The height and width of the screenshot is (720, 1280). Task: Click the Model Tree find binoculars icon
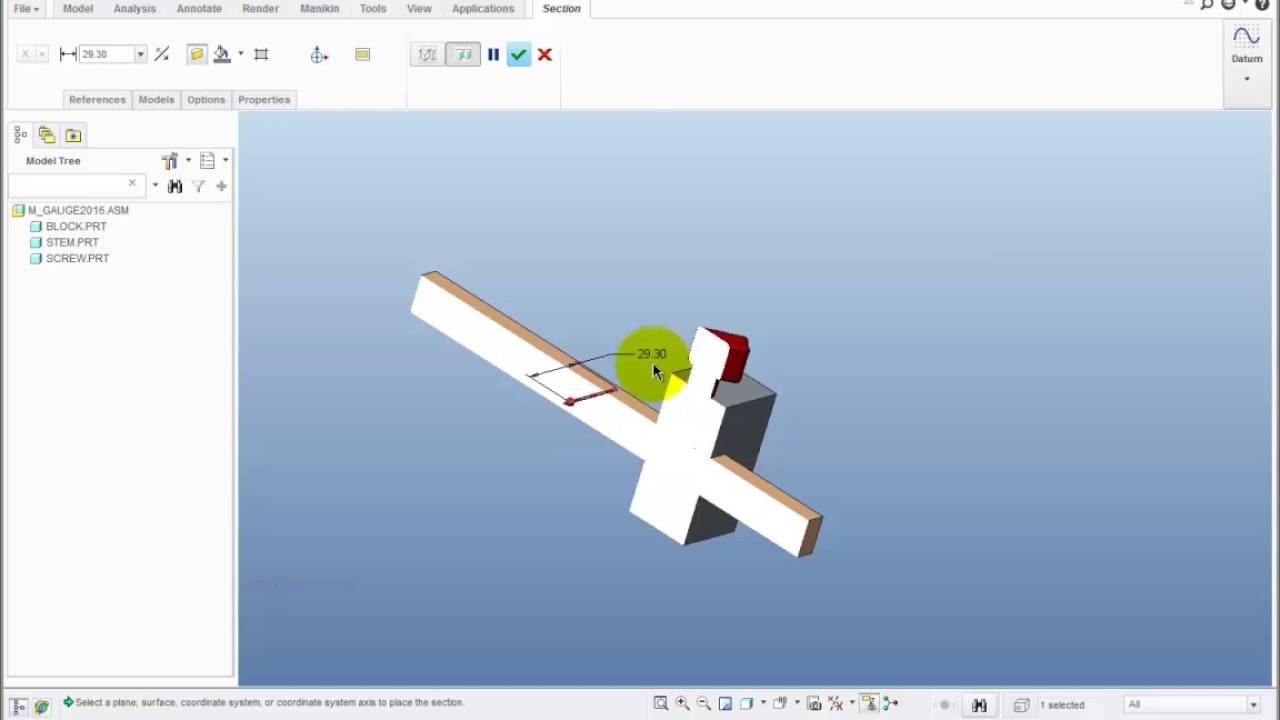coord(175,186)
